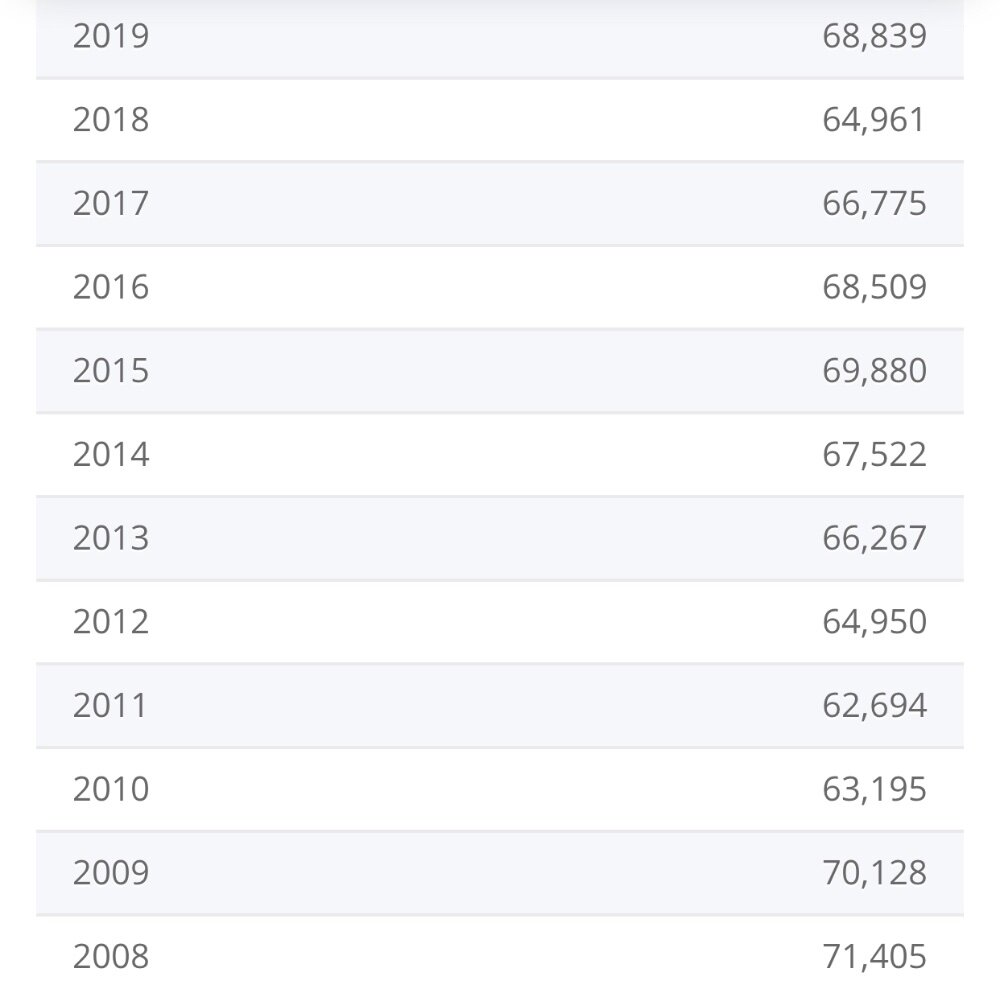This screenshot has width=1000, height=993.
Task: Click the 2017 year label
Action: tap(111, 203)
